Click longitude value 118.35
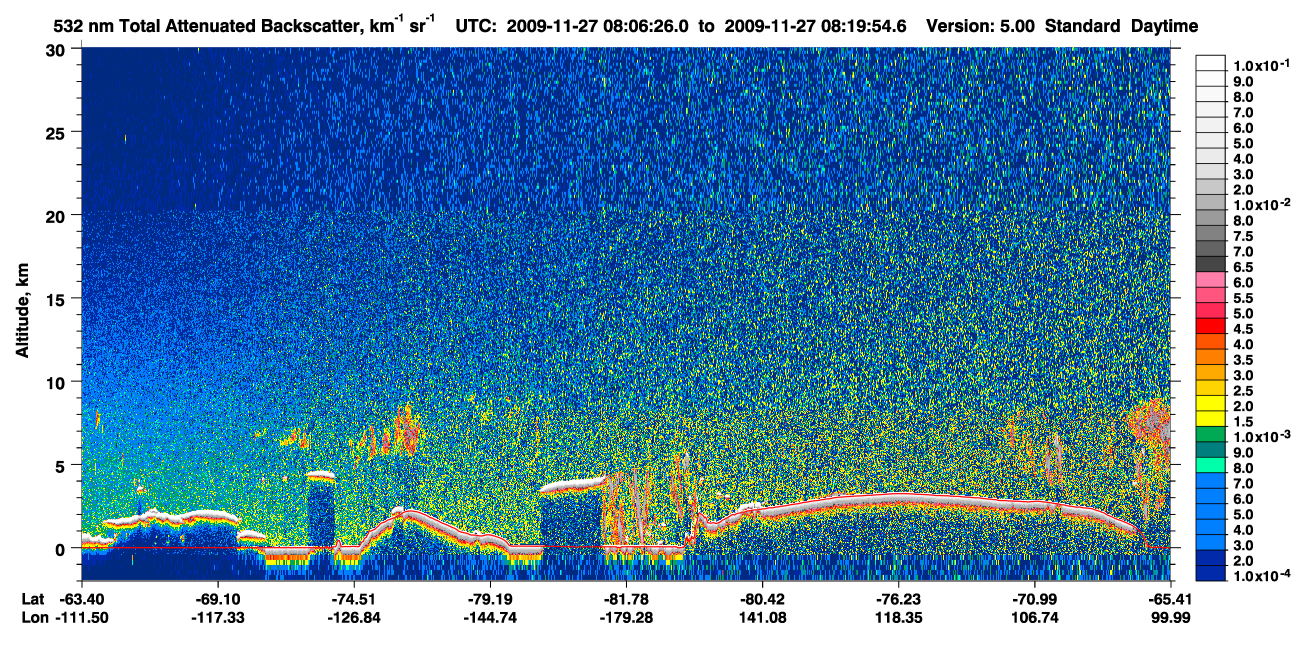This screenshot has width=1300, height=667. tap(899, 617)
